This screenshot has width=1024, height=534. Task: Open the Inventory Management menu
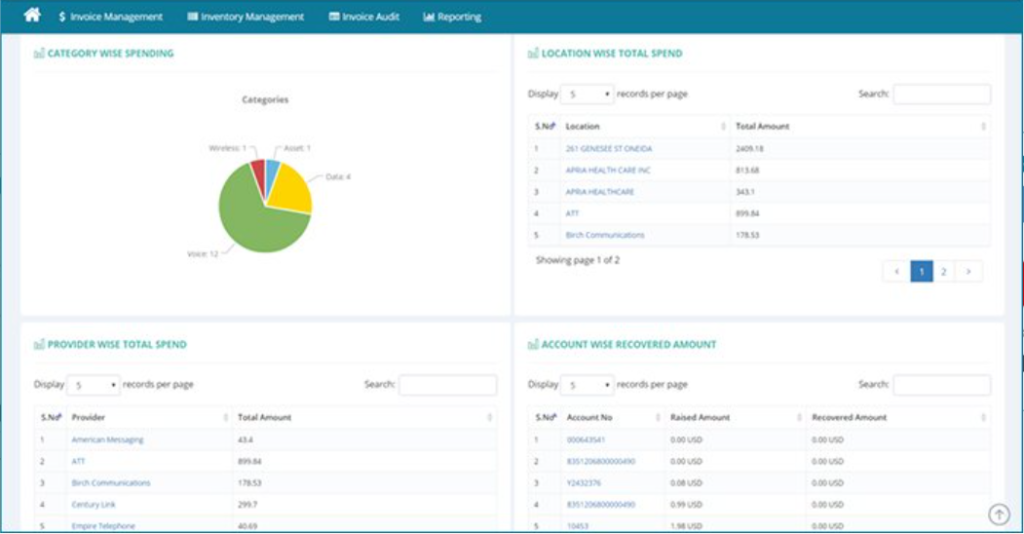pyautogui.click(x=246, y=17)
